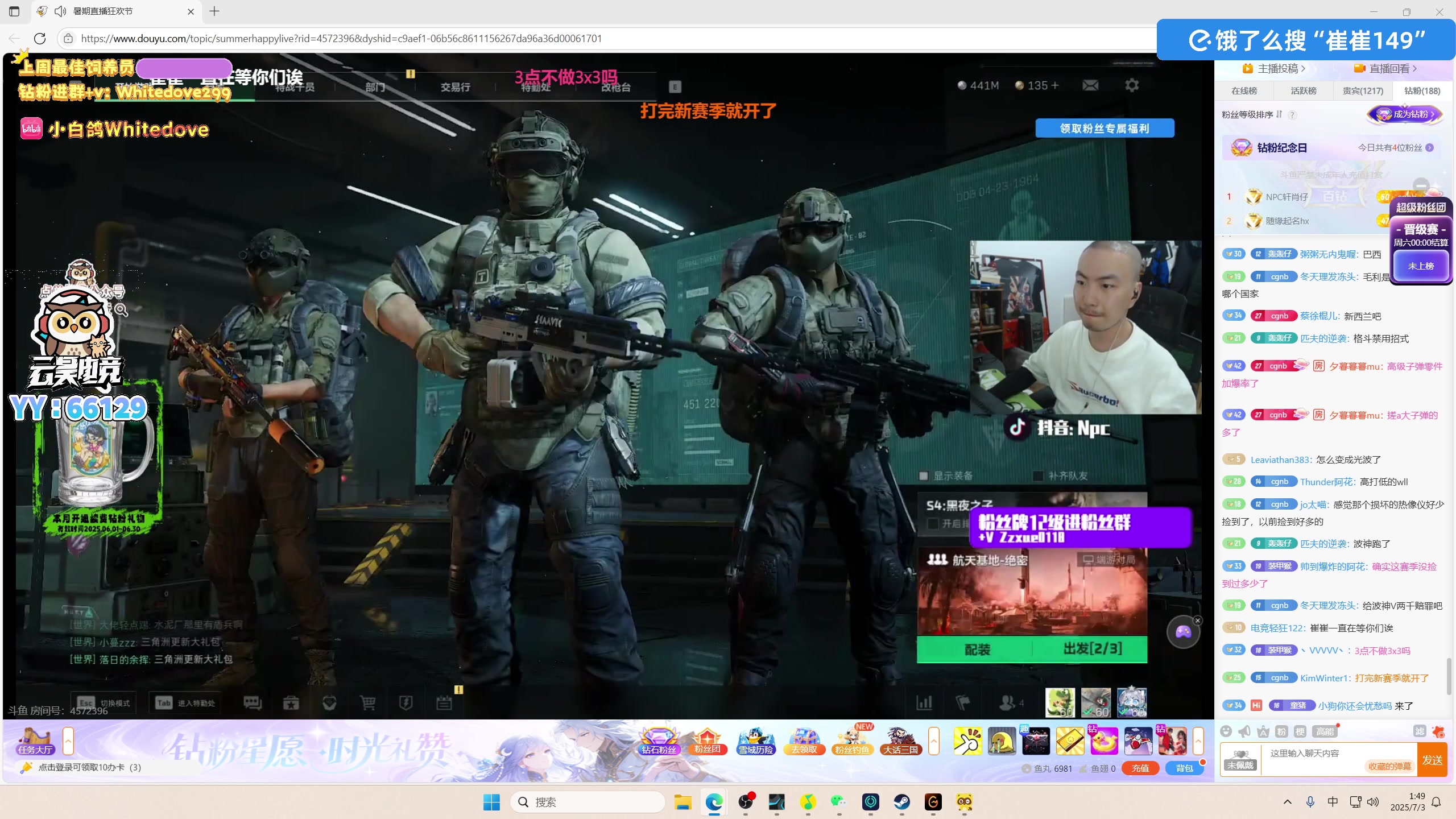The image size is (1456, 819).
Task: Close the purple gamepad floating widget
Action: (1198, 621)
